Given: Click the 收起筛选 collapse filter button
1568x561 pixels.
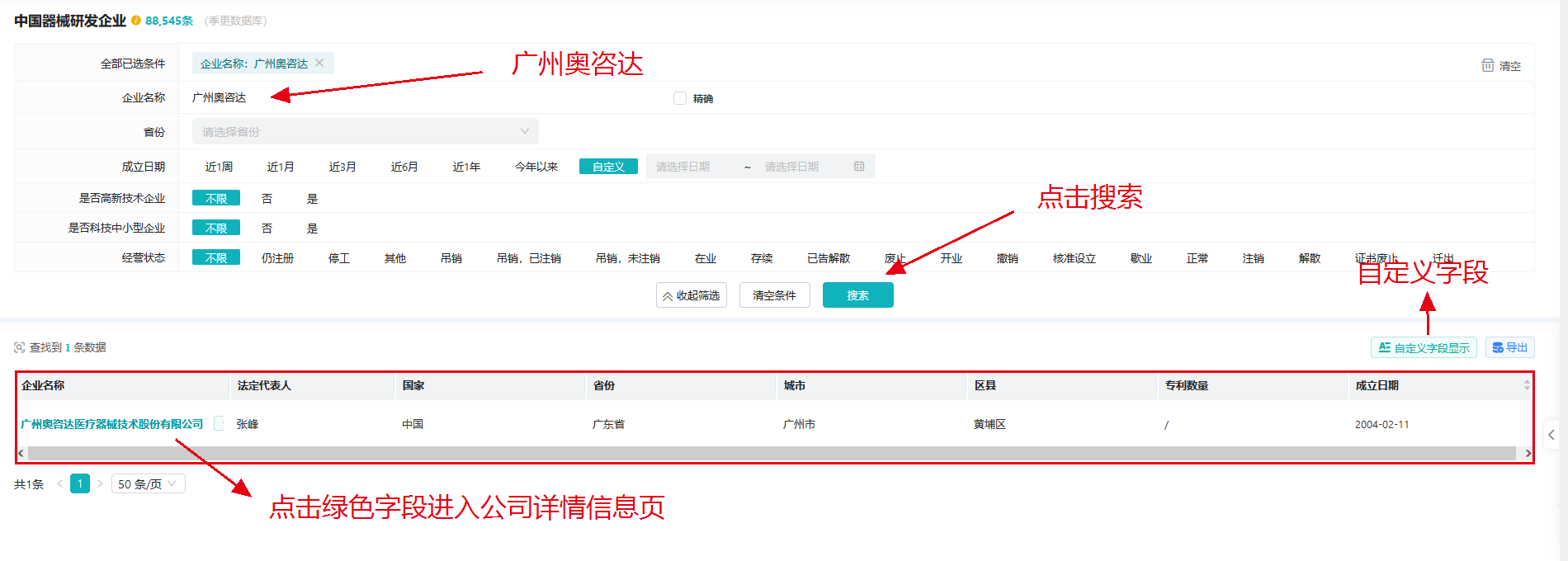Looking at the screenshot, I should [692, 295].
